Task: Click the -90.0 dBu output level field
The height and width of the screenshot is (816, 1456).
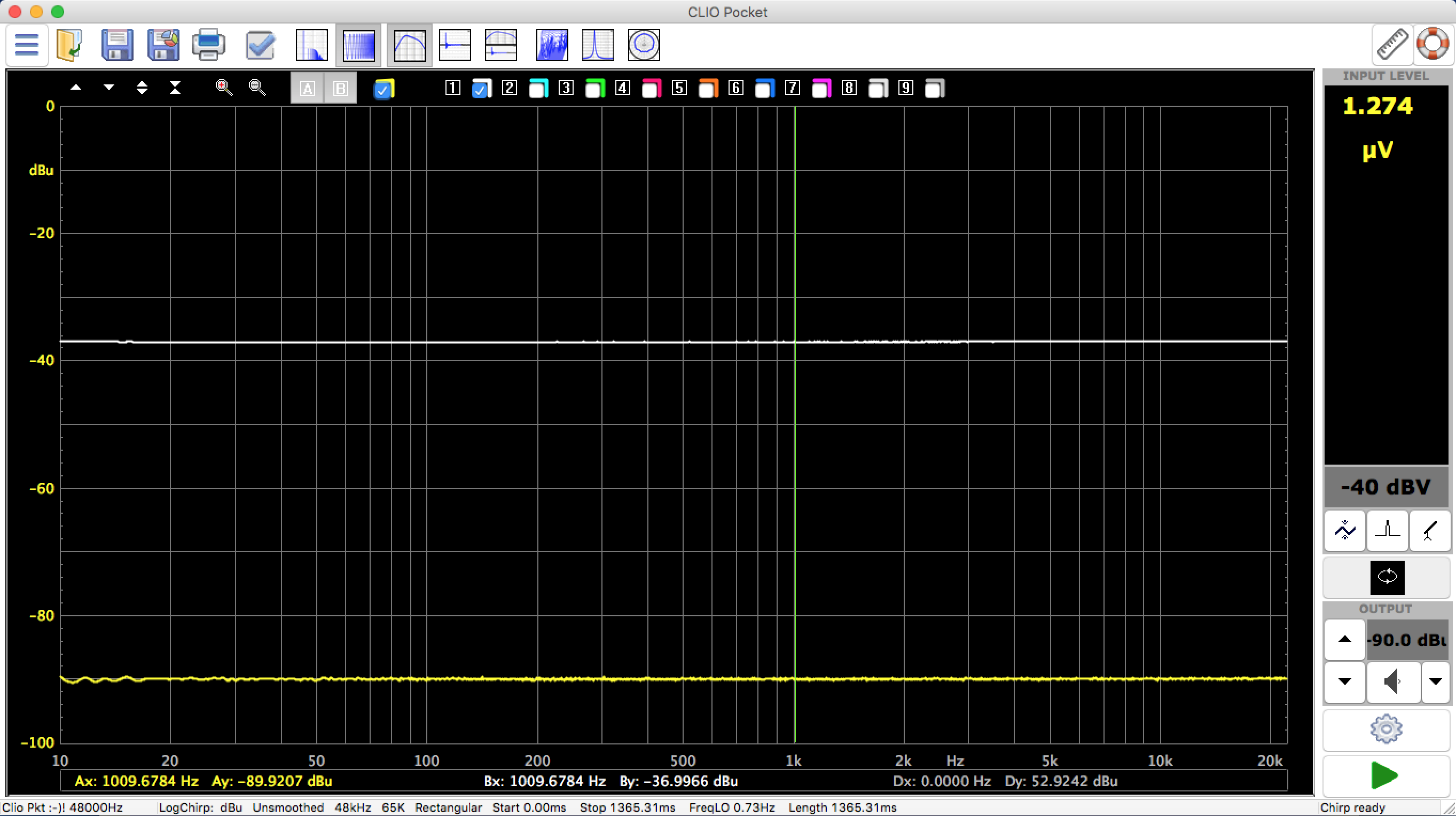Action: [x=1407, y=640]
